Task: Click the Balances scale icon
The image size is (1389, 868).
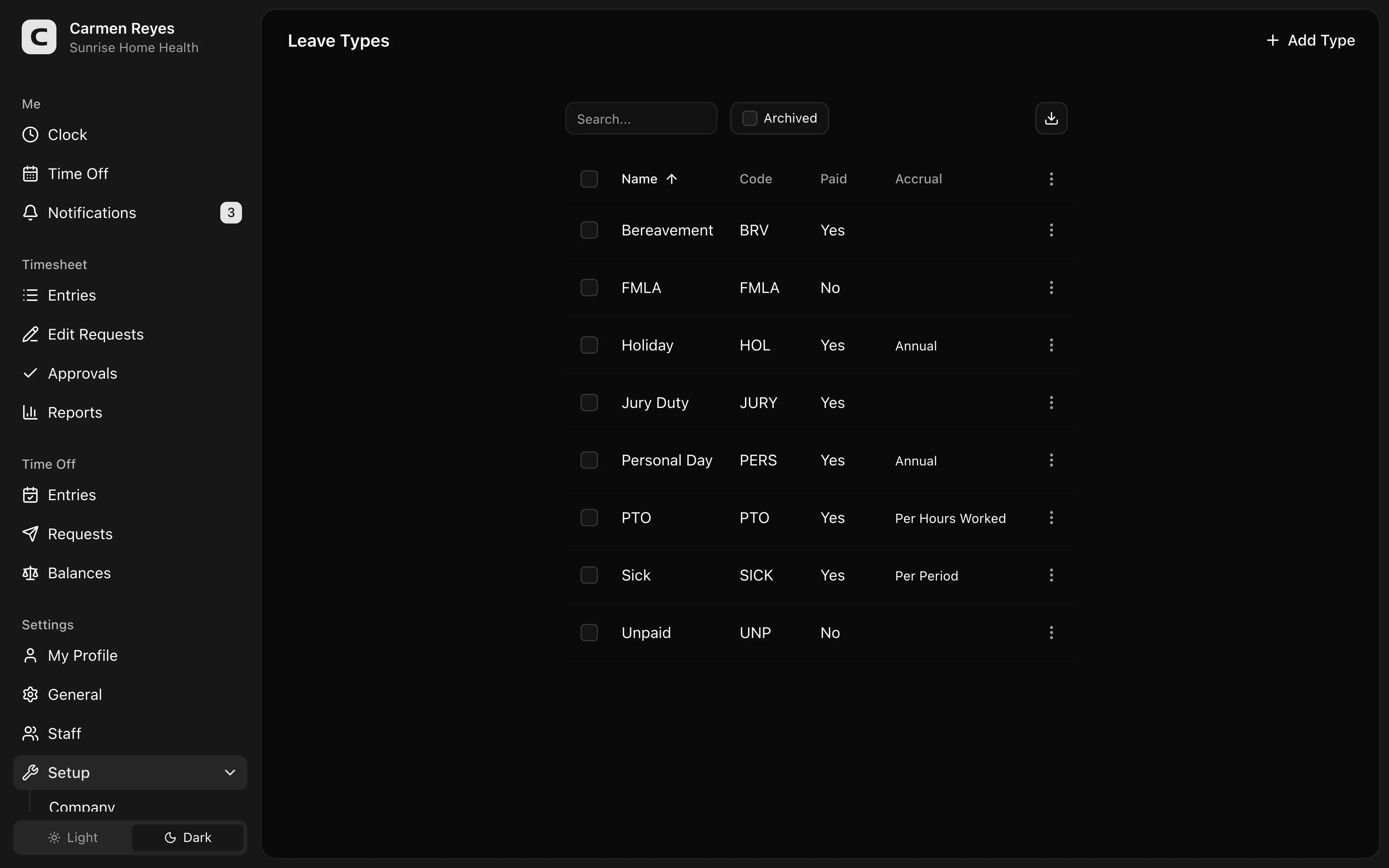Action: (30, 574)
